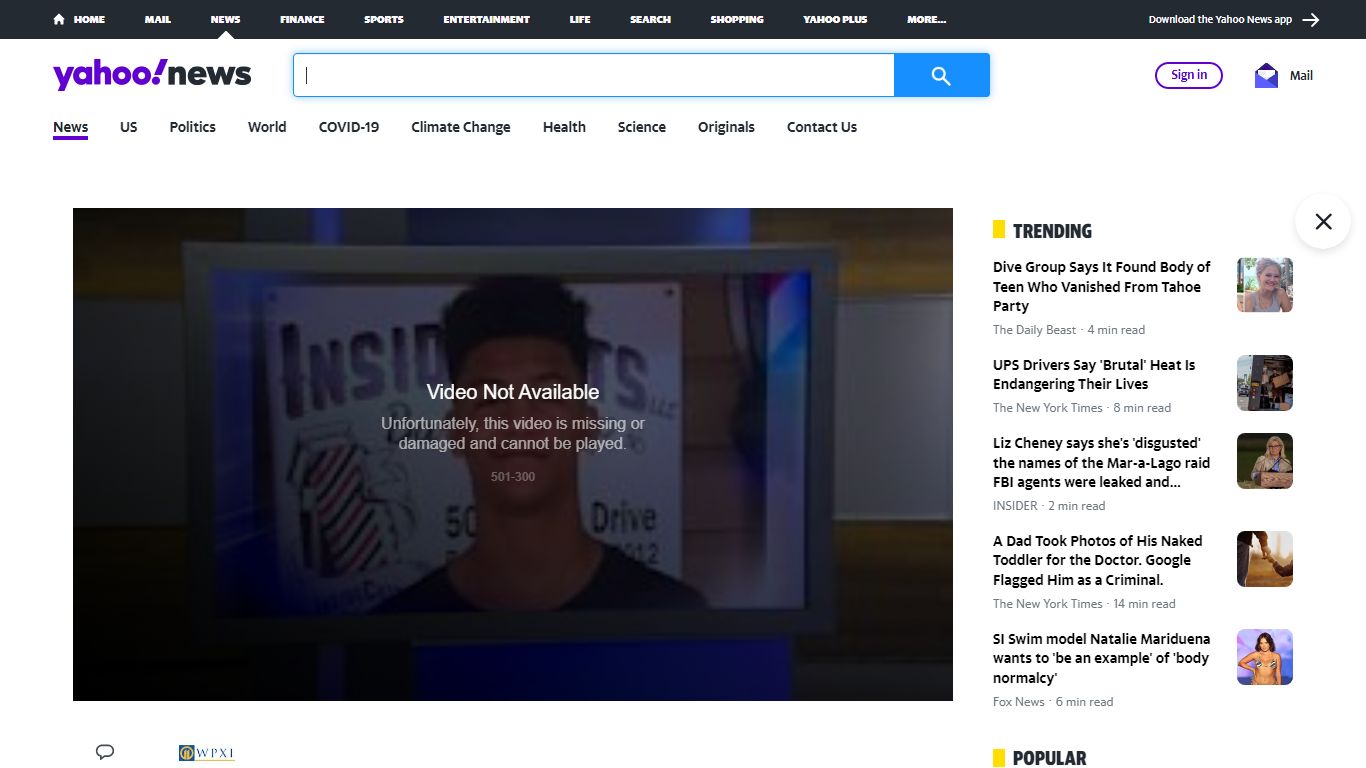1366x768 pixels.
Task: Click the 'POPULAR' section heading
Action: click(1049, 758)
